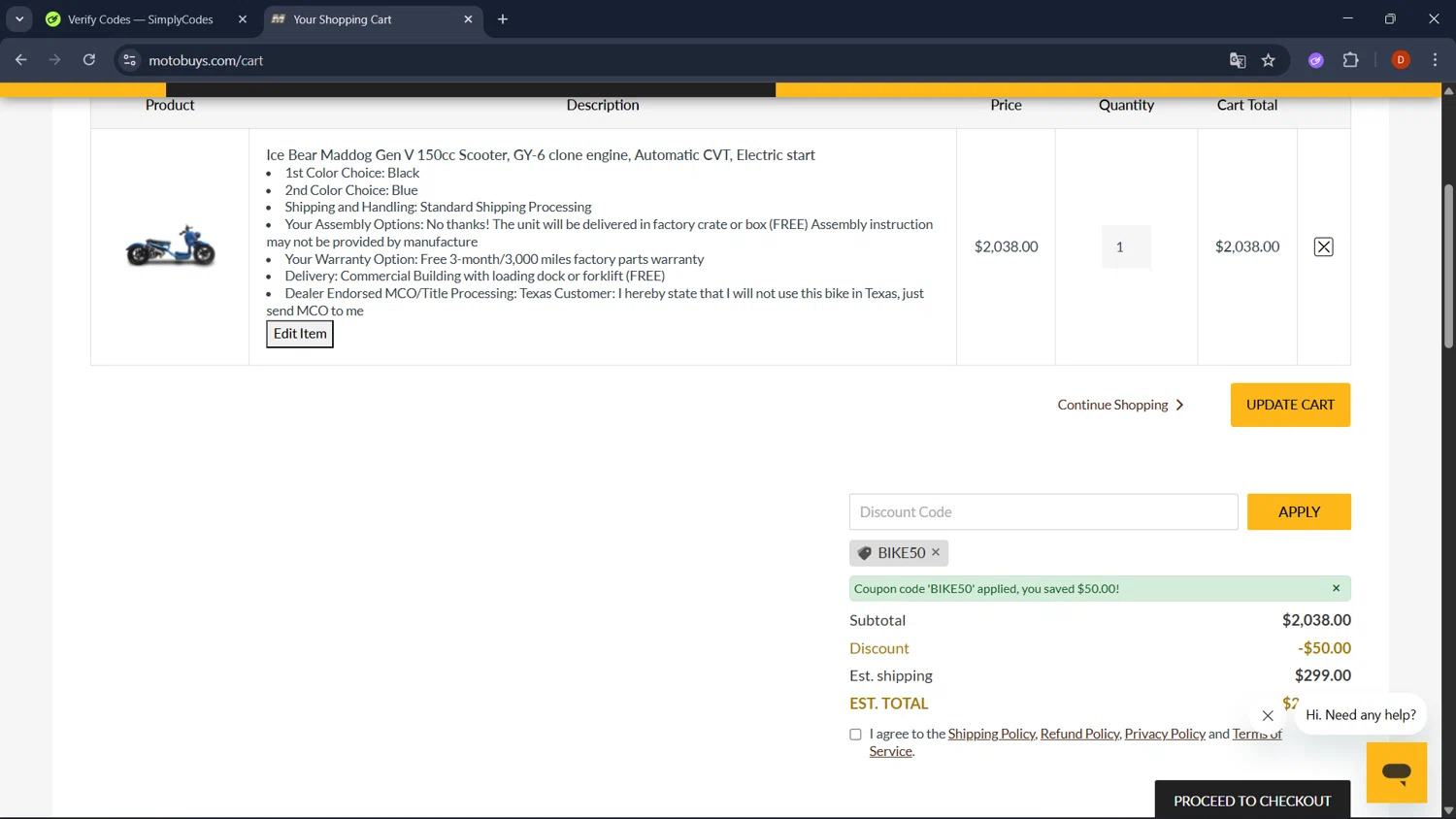Click the scrollbar down arrow
1456x819 pixels.
point(1448,810)
